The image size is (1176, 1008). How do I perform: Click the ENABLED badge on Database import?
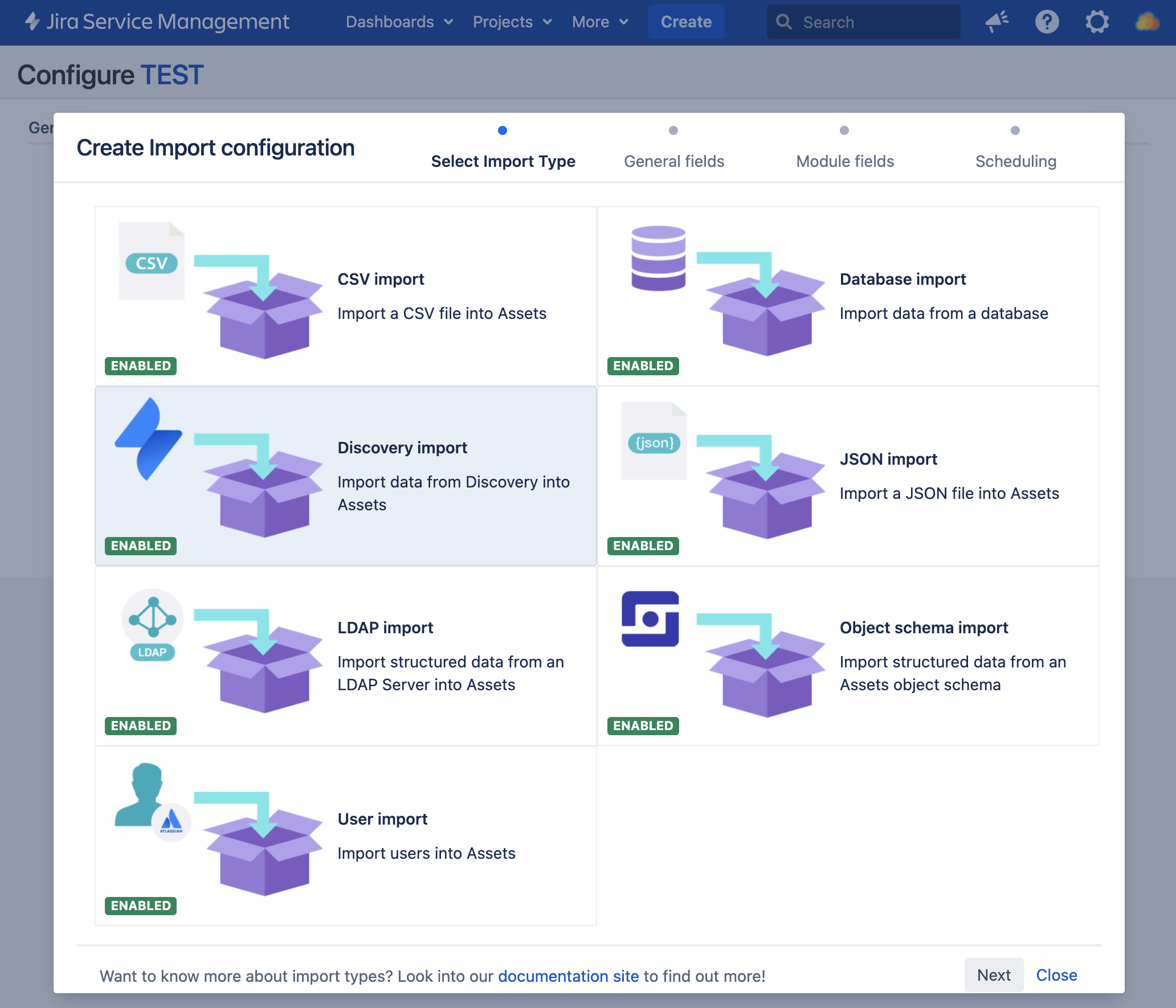(643, 366)
